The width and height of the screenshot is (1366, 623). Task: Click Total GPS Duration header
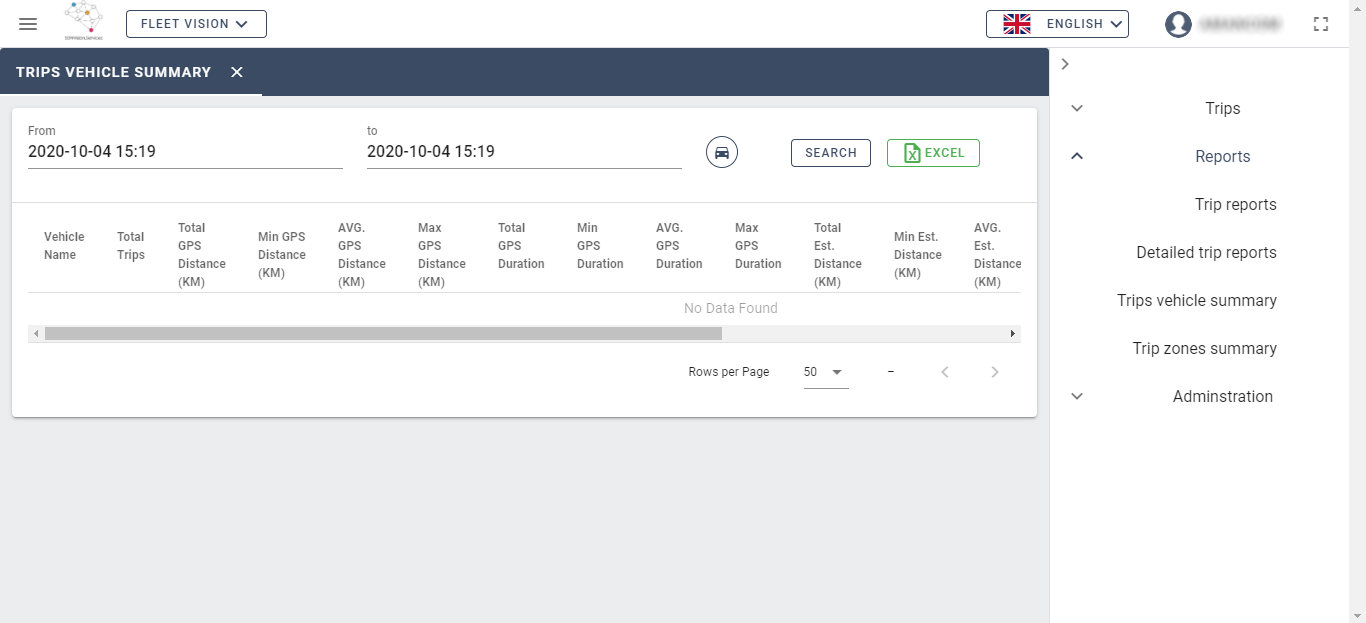coord(521,246)
